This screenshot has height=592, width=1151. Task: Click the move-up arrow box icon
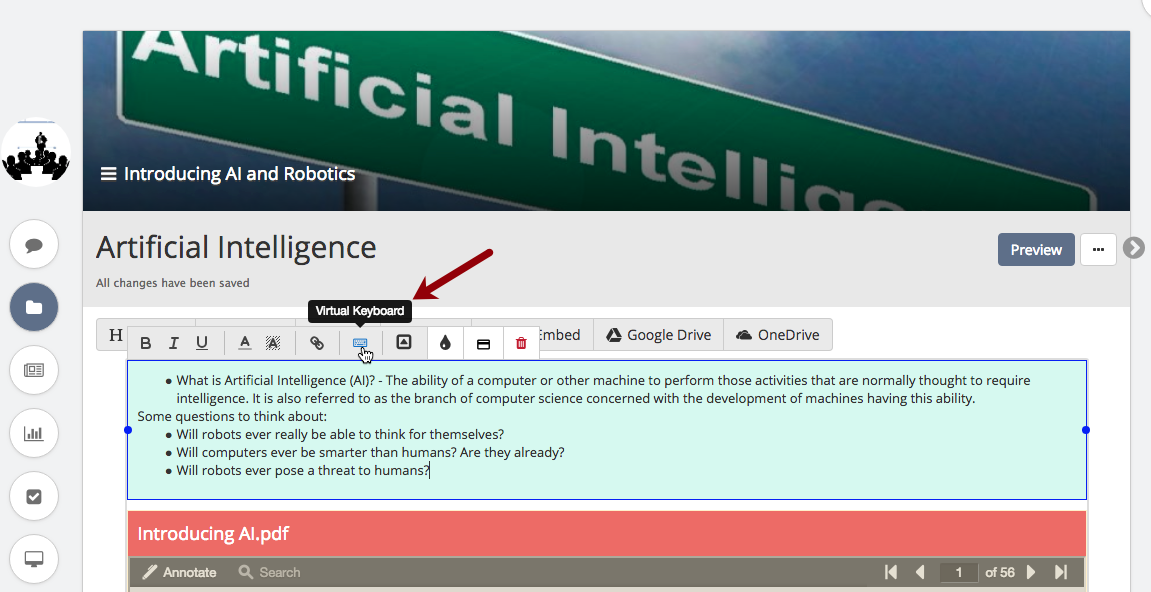[x=404, y=342]
